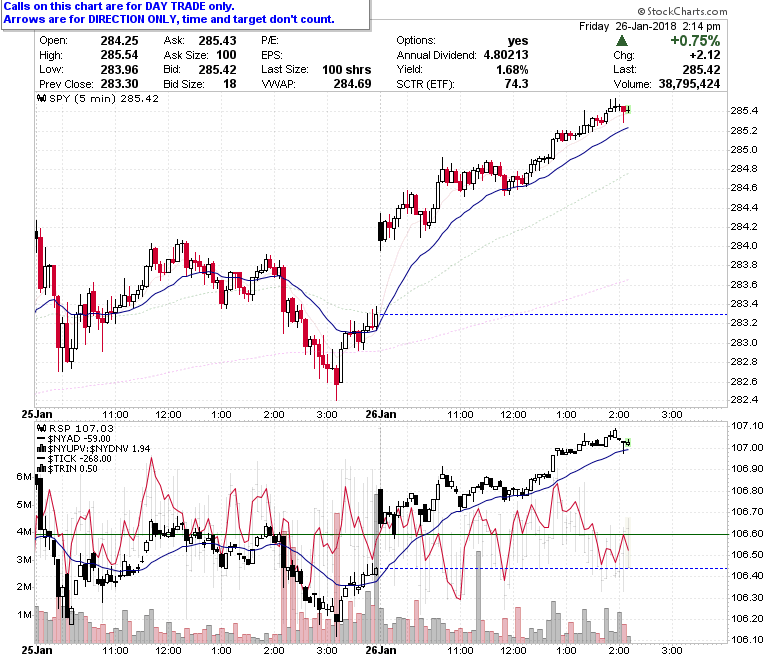Click the +0.75% percent change
Screen dimensions: 780x659
[x=695, y=41]
